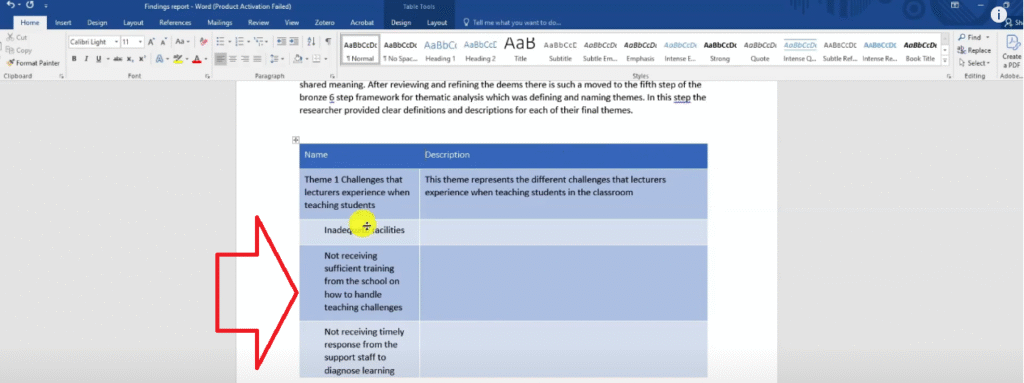
Task: Decrease font size with Shrink Font icon
Action: tap(164, 42)
